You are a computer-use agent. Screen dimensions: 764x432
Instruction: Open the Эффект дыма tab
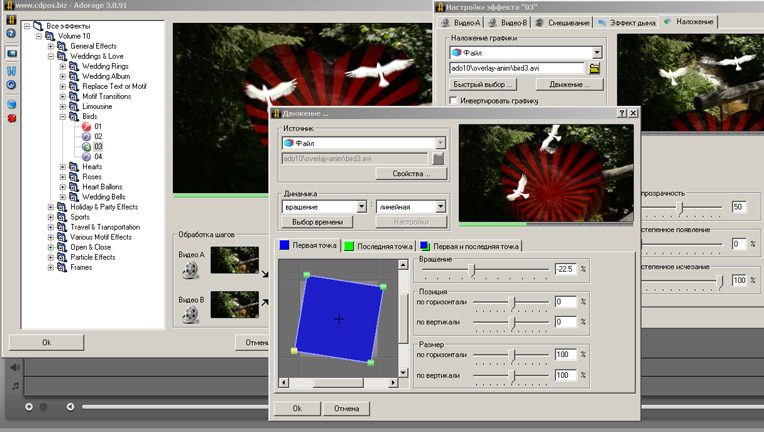[628, 21]
